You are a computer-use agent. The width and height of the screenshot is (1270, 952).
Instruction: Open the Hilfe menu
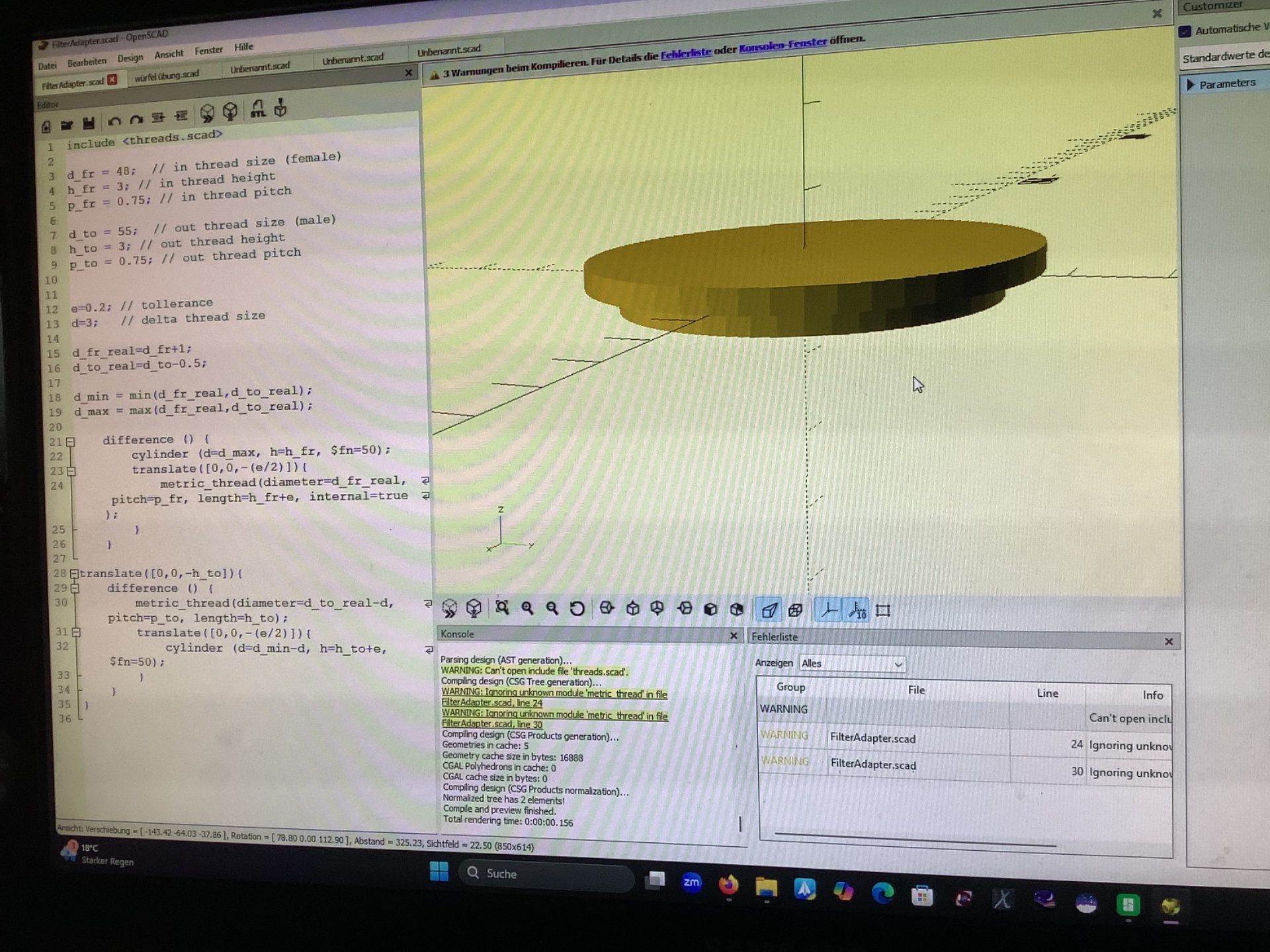[243, 47]
